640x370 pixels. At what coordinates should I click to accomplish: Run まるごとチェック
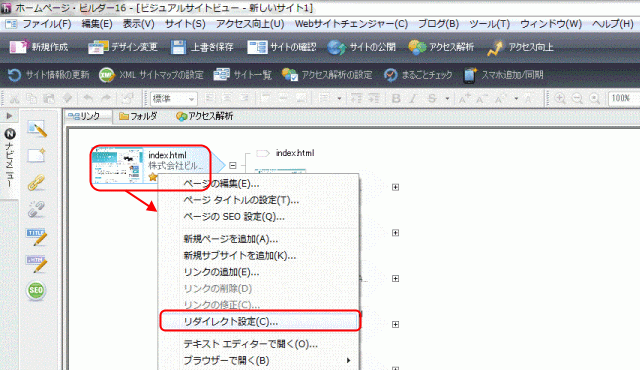(x=418, y=75)
